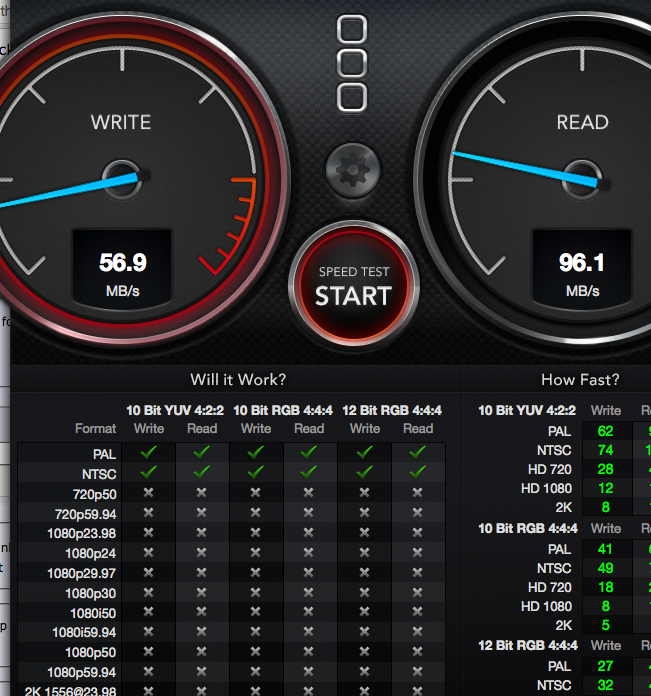
Task: Select the 720p50 format row label
Action: tap(95, 494)
